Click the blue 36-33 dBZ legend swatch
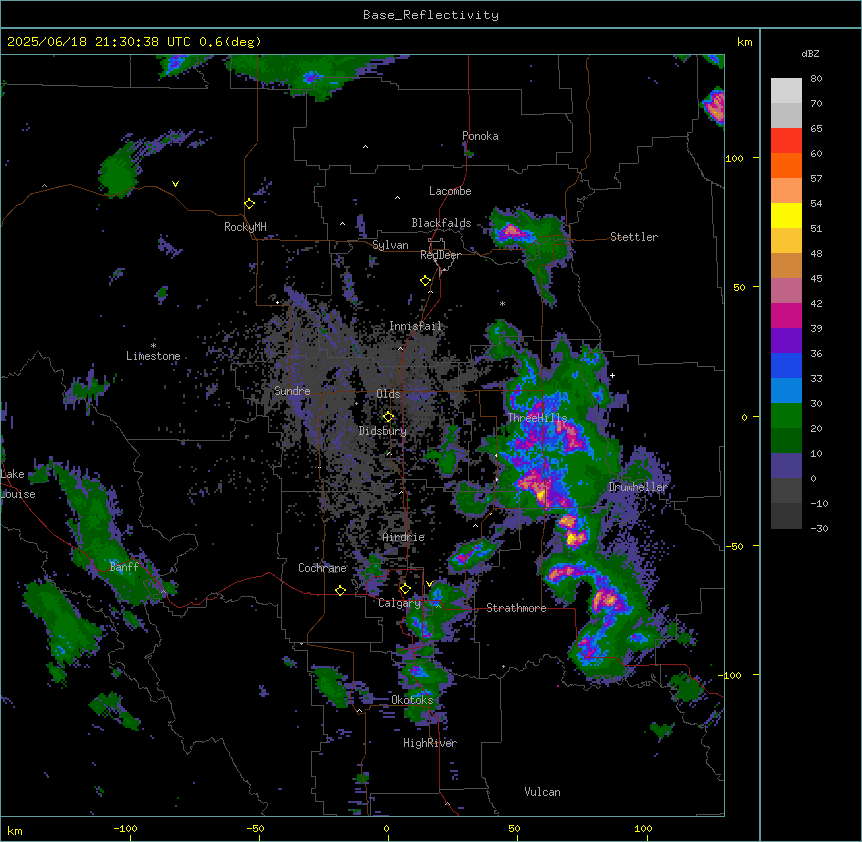This screenshot has width=862, height=842. click(786, 365)
